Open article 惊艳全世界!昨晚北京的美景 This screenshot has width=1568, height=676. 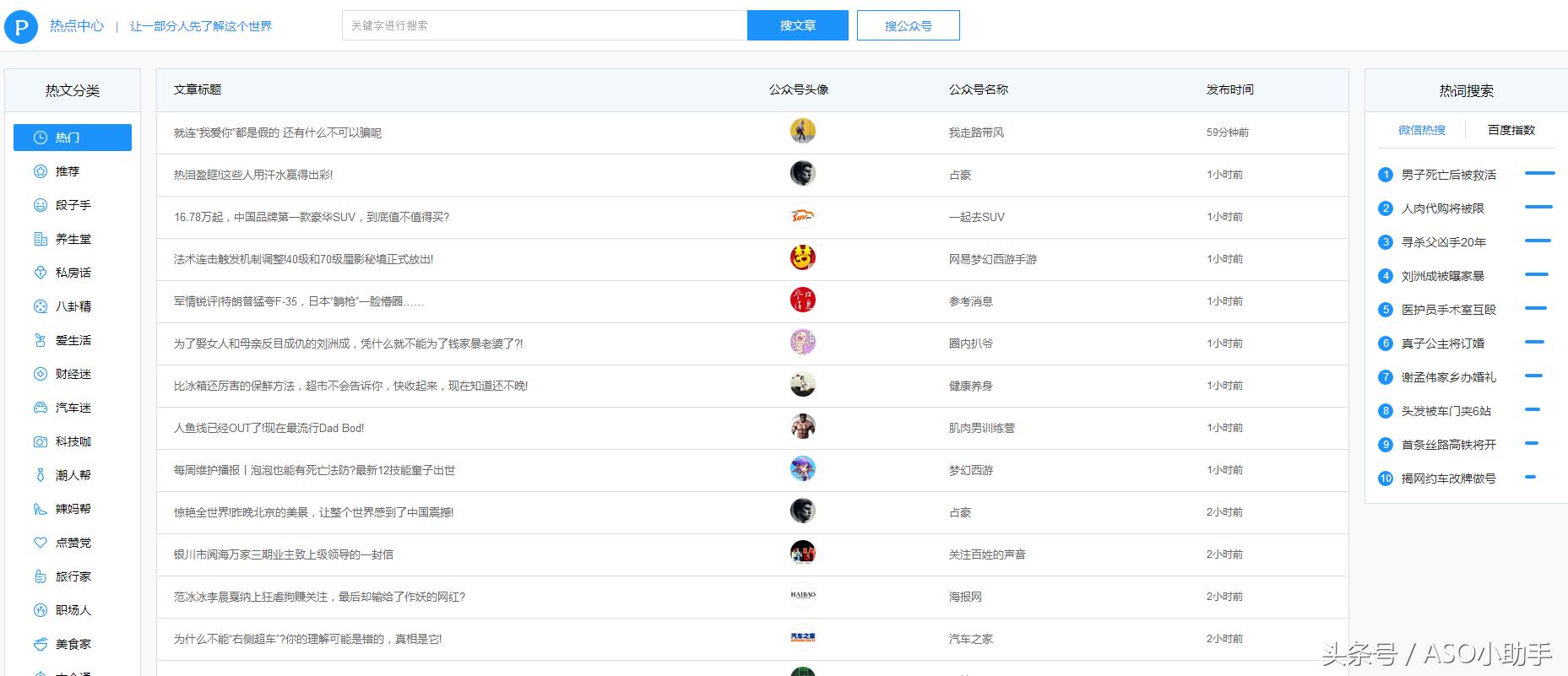pyautogui.click(x=314, y=512)
